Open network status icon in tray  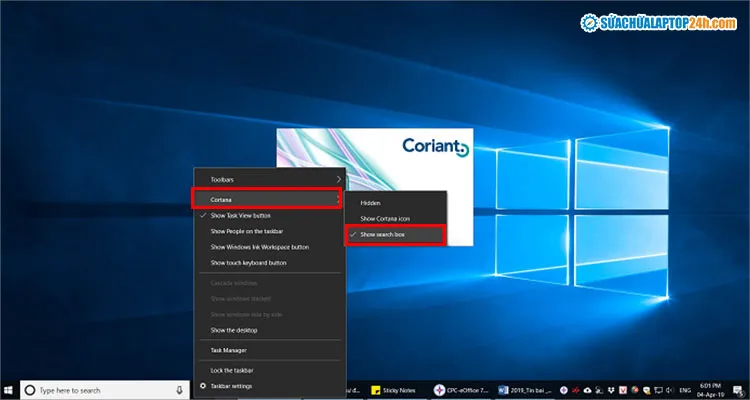point(658,390)
